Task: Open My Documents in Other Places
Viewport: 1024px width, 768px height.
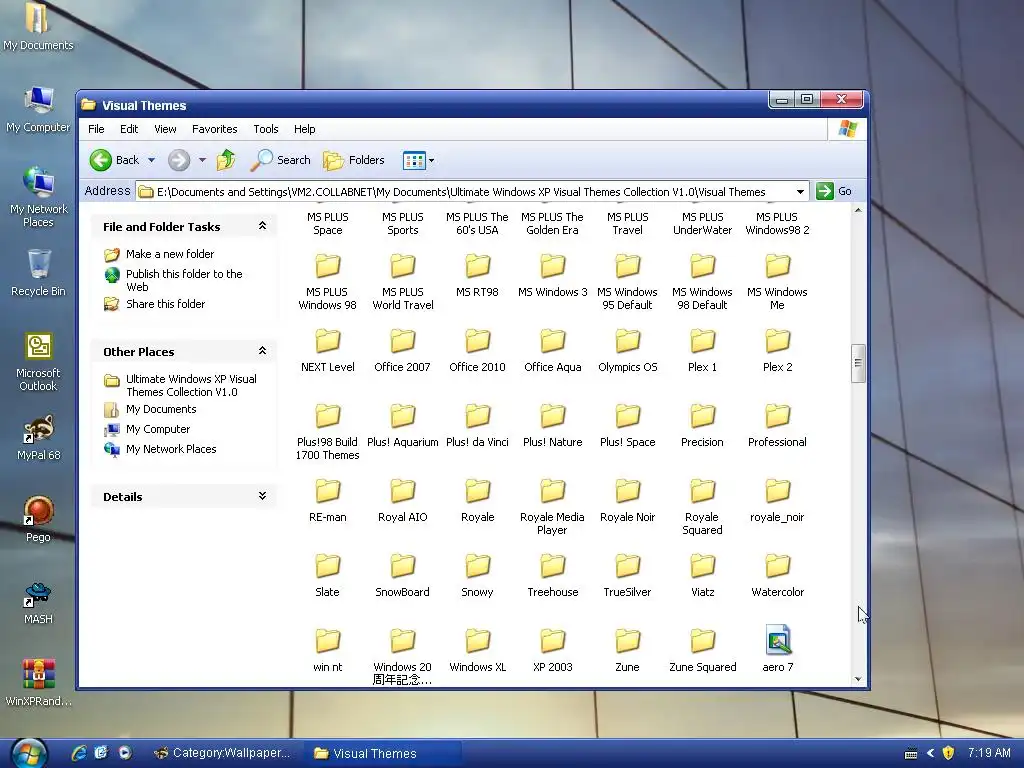Action: click(161, 409)
